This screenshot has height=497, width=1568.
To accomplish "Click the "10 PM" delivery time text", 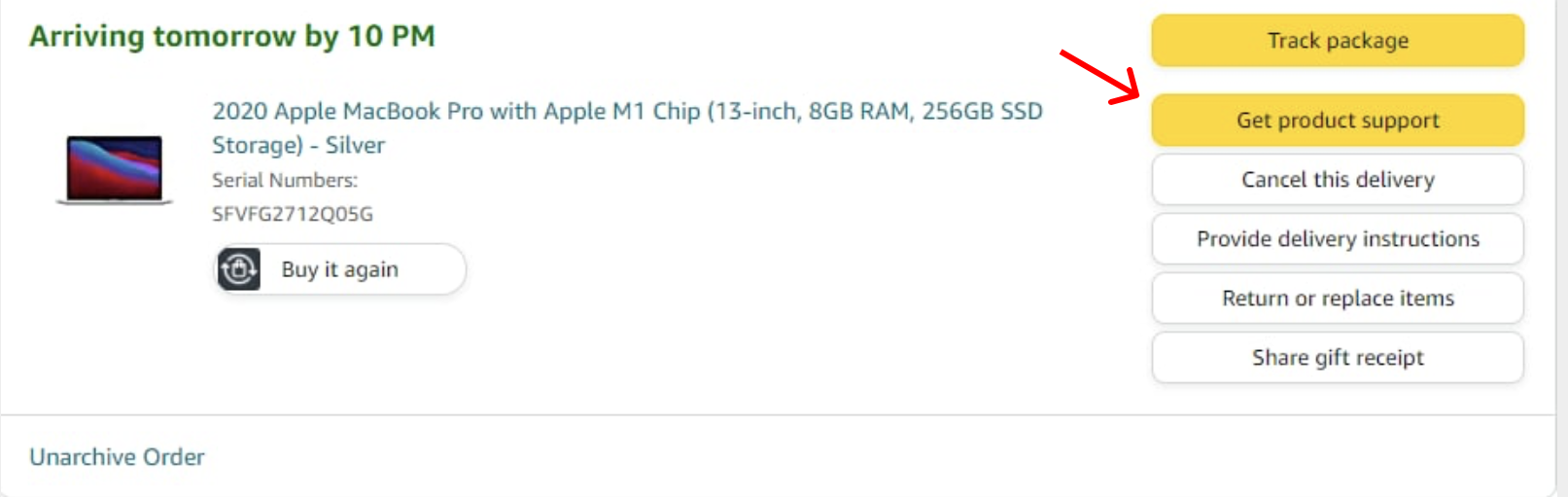I will [391, 37].
